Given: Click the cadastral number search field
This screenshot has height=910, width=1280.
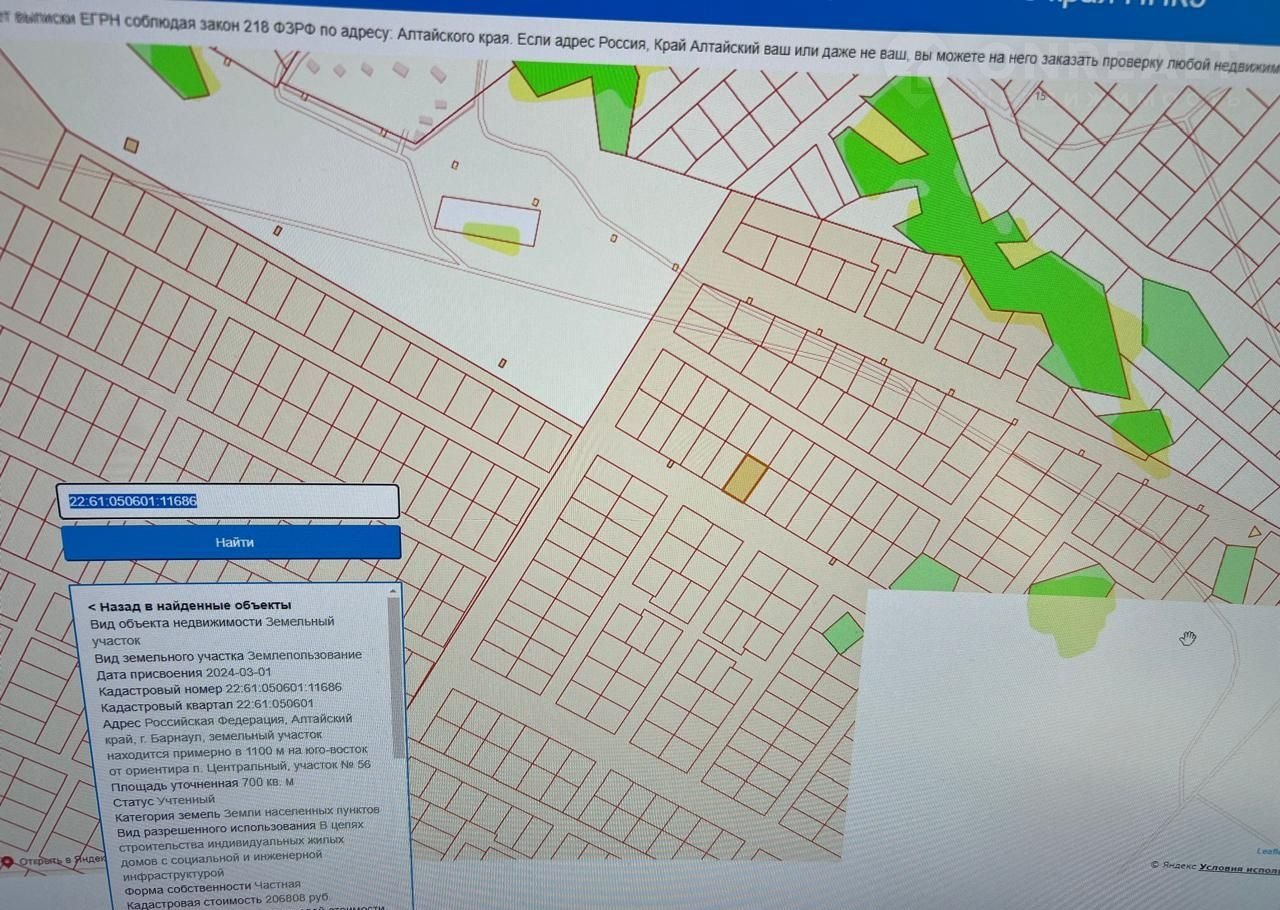Looking at the screenshot, I should tap(228, 501).
